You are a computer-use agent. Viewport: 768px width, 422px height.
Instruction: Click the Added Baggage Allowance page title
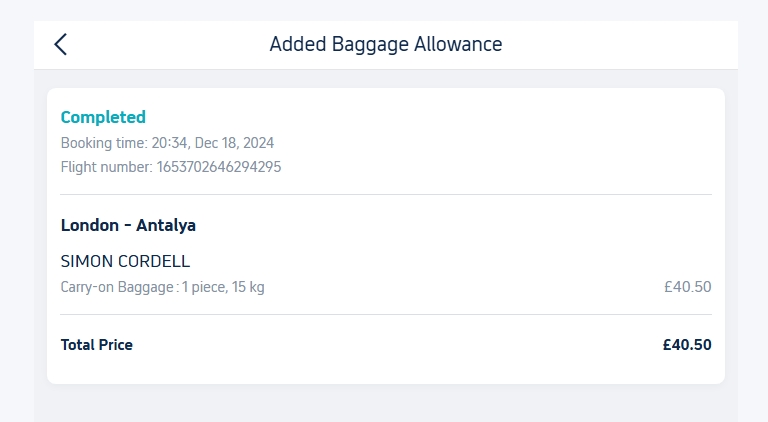pyautogui.click(x=385, y=44)
